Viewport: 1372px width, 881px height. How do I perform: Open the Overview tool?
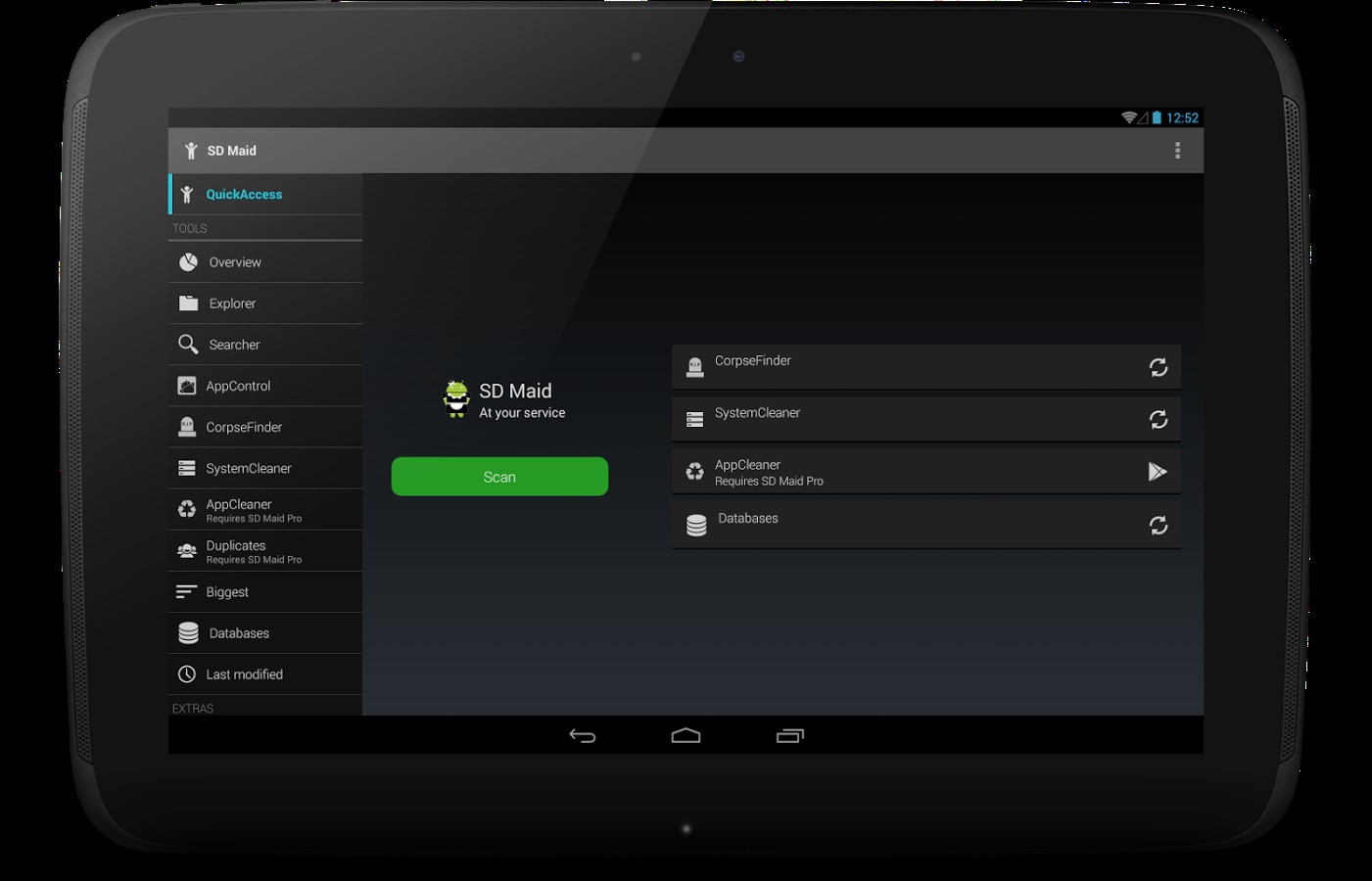coord(265,262)
